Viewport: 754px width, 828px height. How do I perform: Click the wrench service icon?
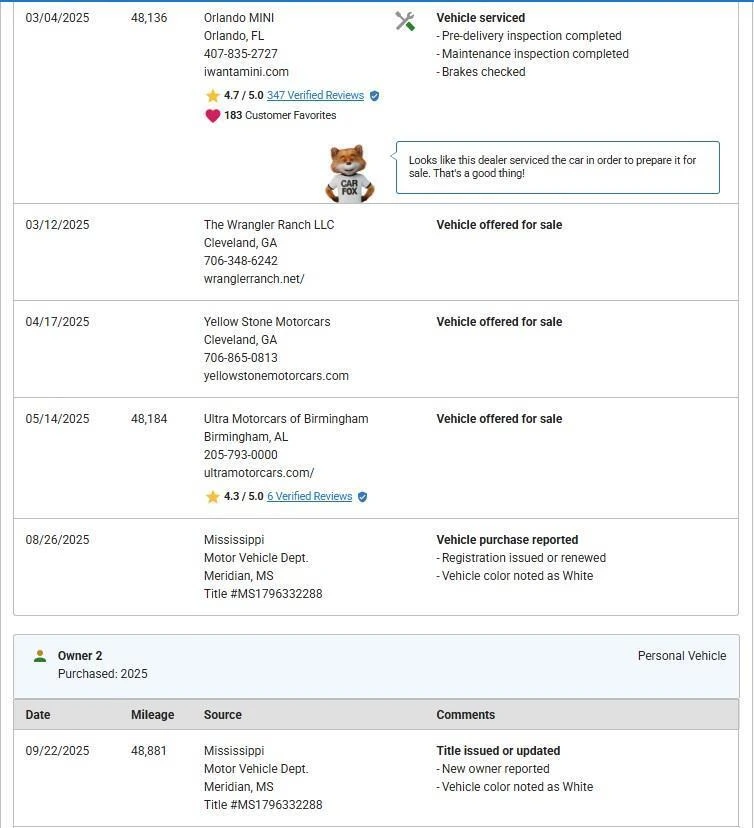(405, 21)
